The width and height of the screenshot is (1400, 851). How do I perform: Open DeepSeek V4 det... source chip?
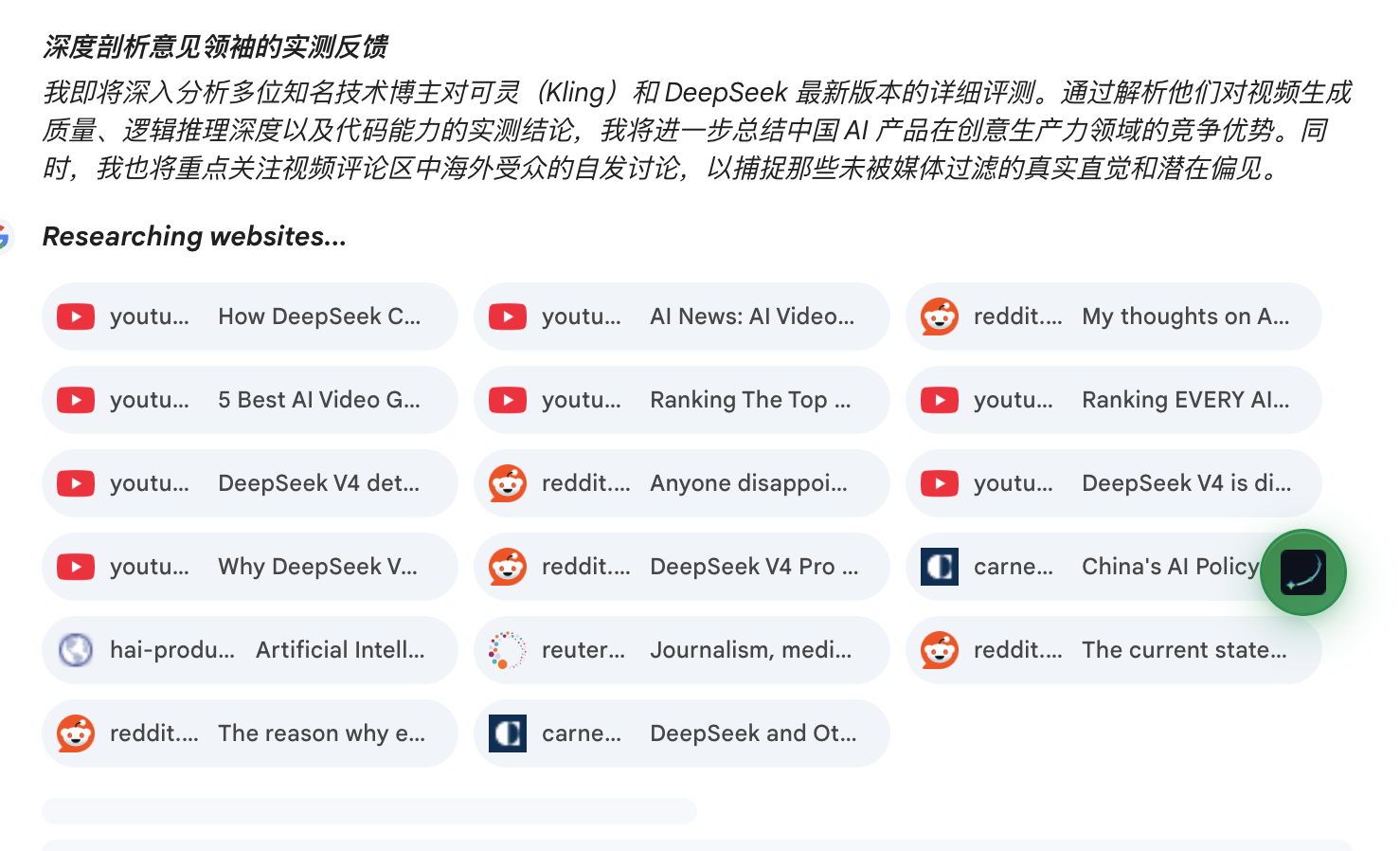point(249,483)
